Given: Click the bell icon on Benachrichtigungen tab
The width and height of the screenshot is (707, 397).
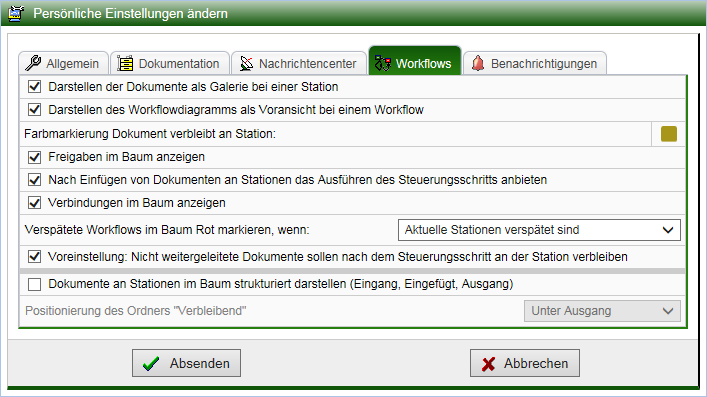Looking at the screenshot, I should click(x=478, y=63).
